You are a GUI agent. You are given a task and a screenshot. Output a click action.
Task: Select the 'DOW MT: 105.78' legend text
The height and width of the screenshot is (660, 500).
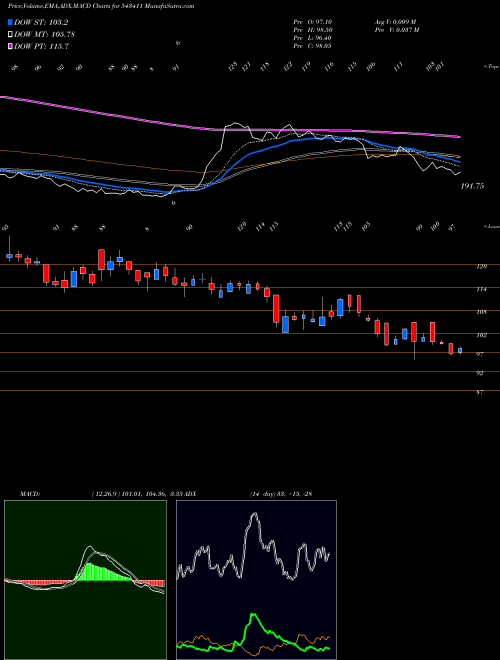(x=45, y=35)
